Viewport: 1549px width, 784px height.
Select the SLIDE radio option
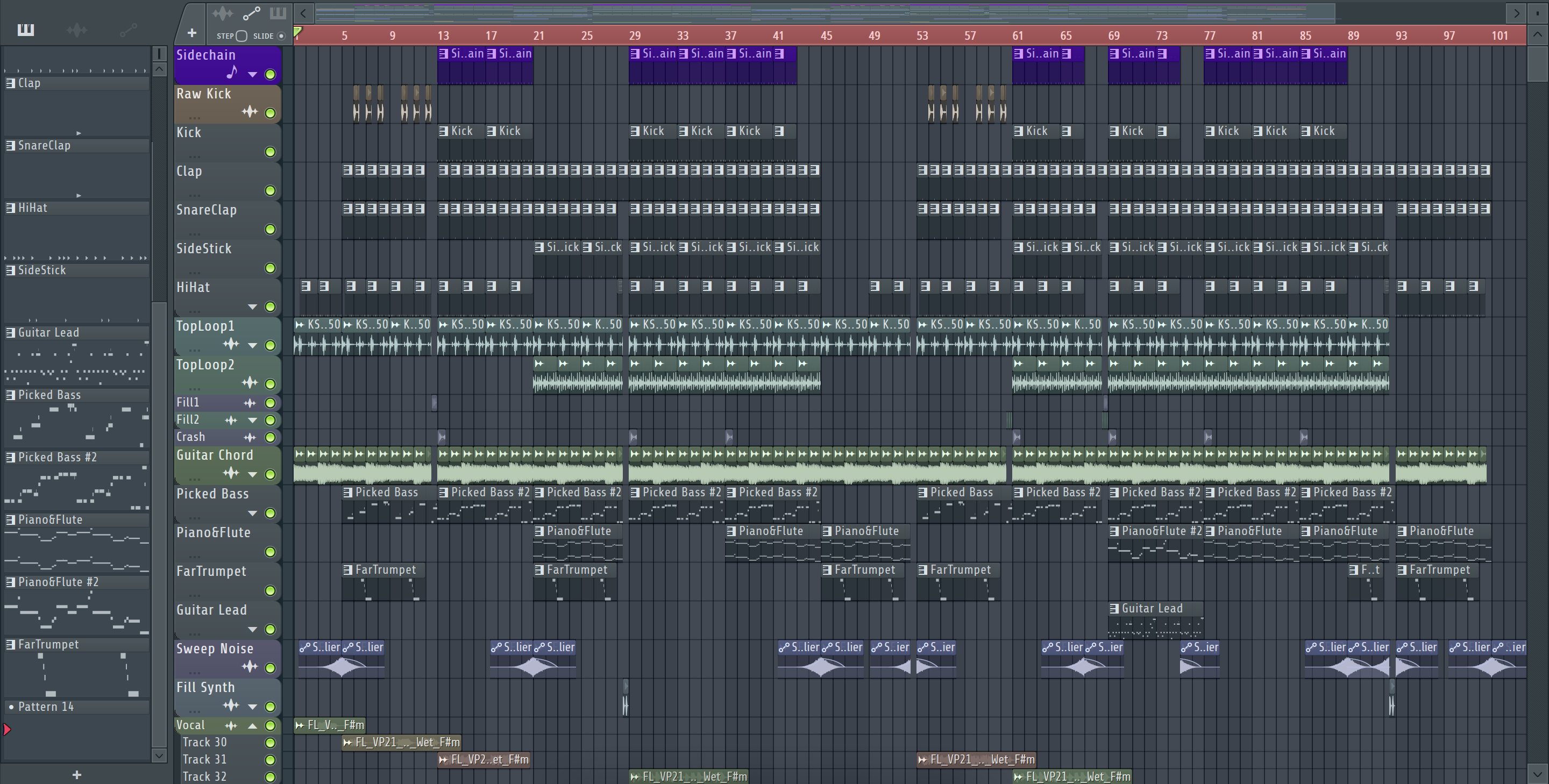coord(281,36)
